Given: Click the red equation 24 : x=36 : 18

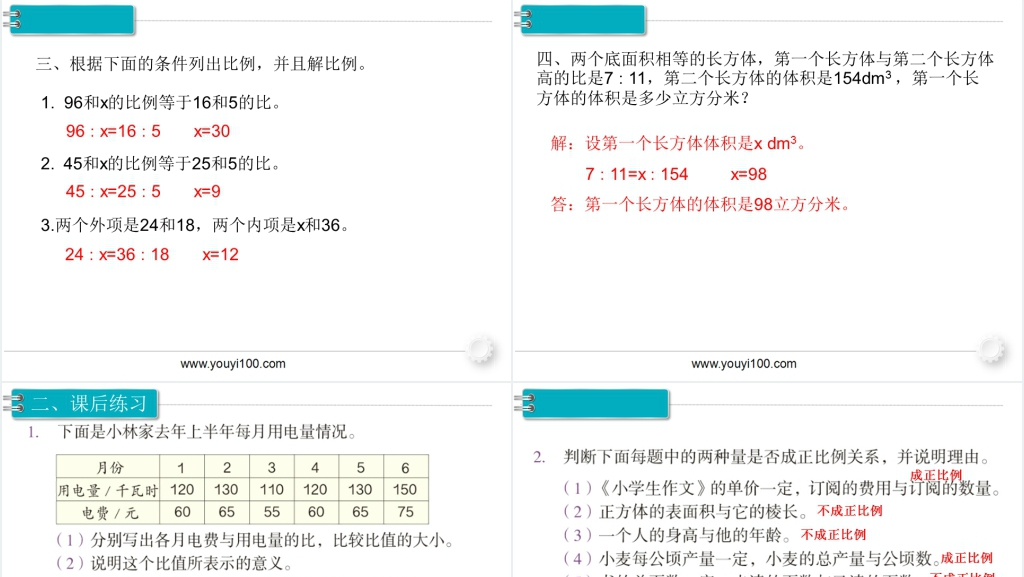Looking at the screenshot, I should 117,254.
